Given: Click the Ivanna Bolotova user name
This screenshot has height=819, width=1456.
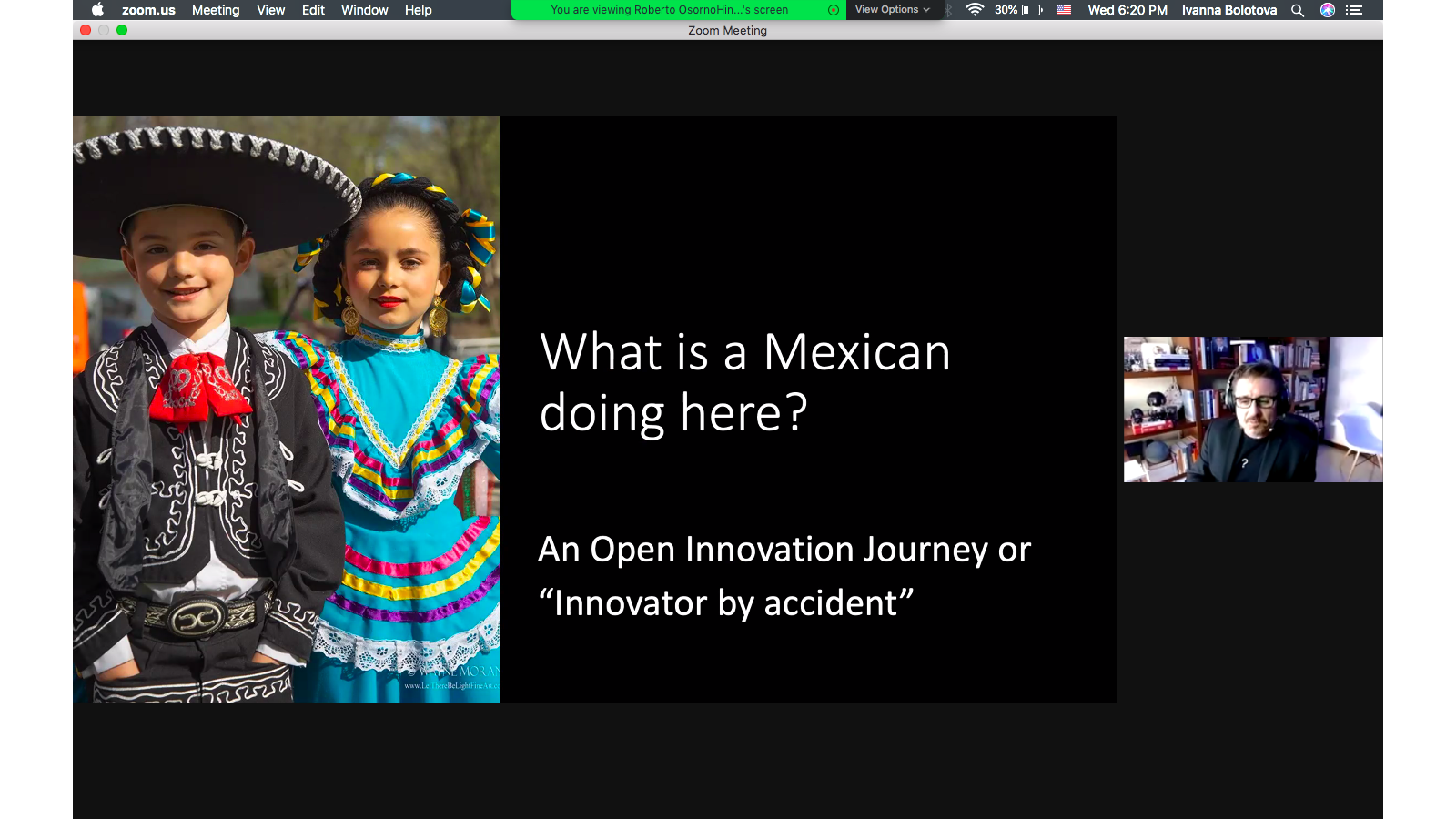Looking at the screenshot, I should point(1228,10).
